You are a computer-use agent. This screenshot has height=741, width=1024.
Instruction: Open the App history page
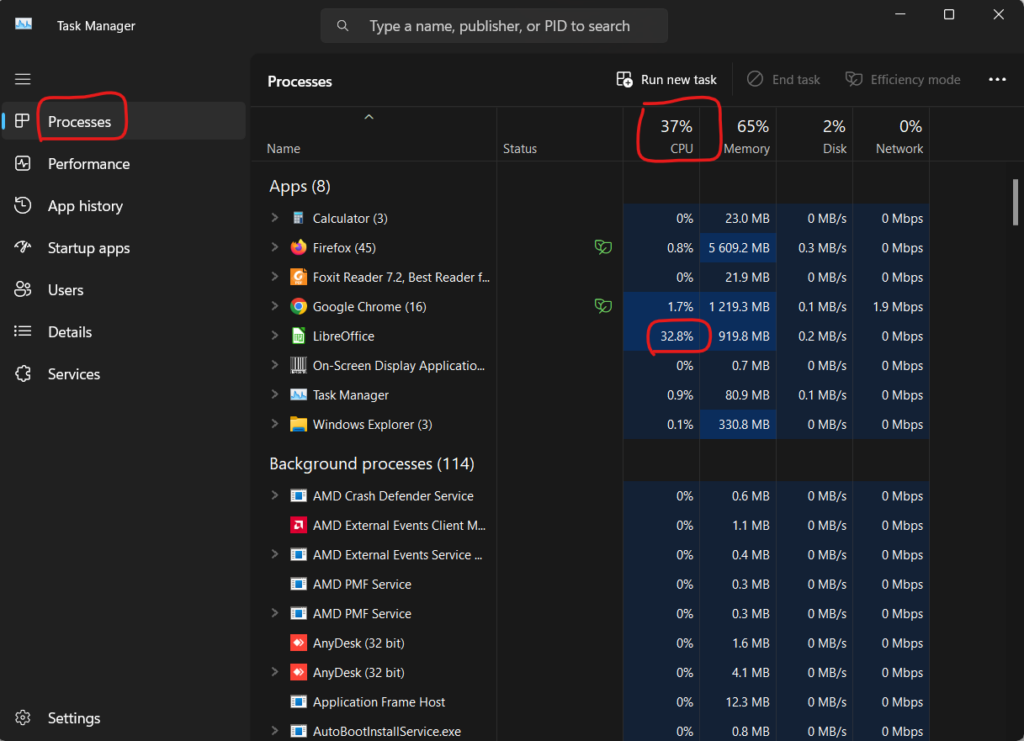coord(123,206)
